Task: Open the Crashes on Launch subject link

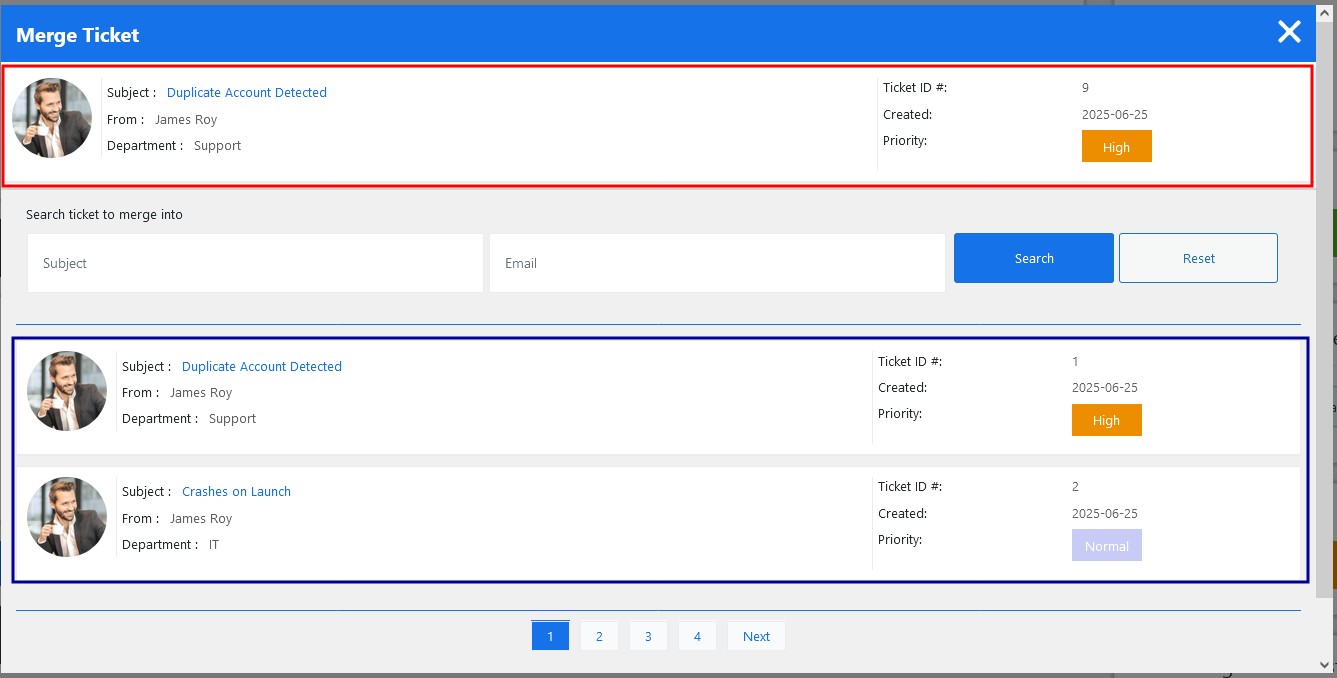Action: (x=236, y=492)
